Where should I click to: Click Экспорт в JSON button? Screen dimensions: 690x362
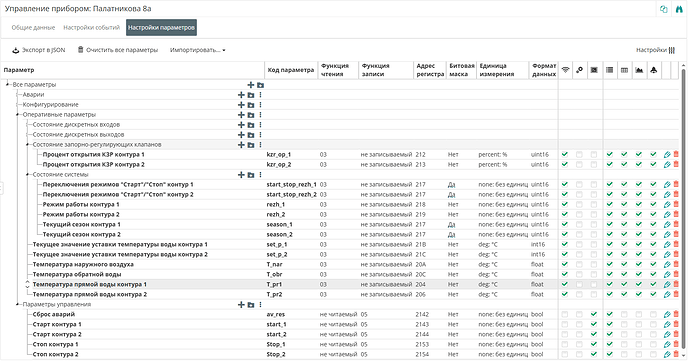click(38, 50)
